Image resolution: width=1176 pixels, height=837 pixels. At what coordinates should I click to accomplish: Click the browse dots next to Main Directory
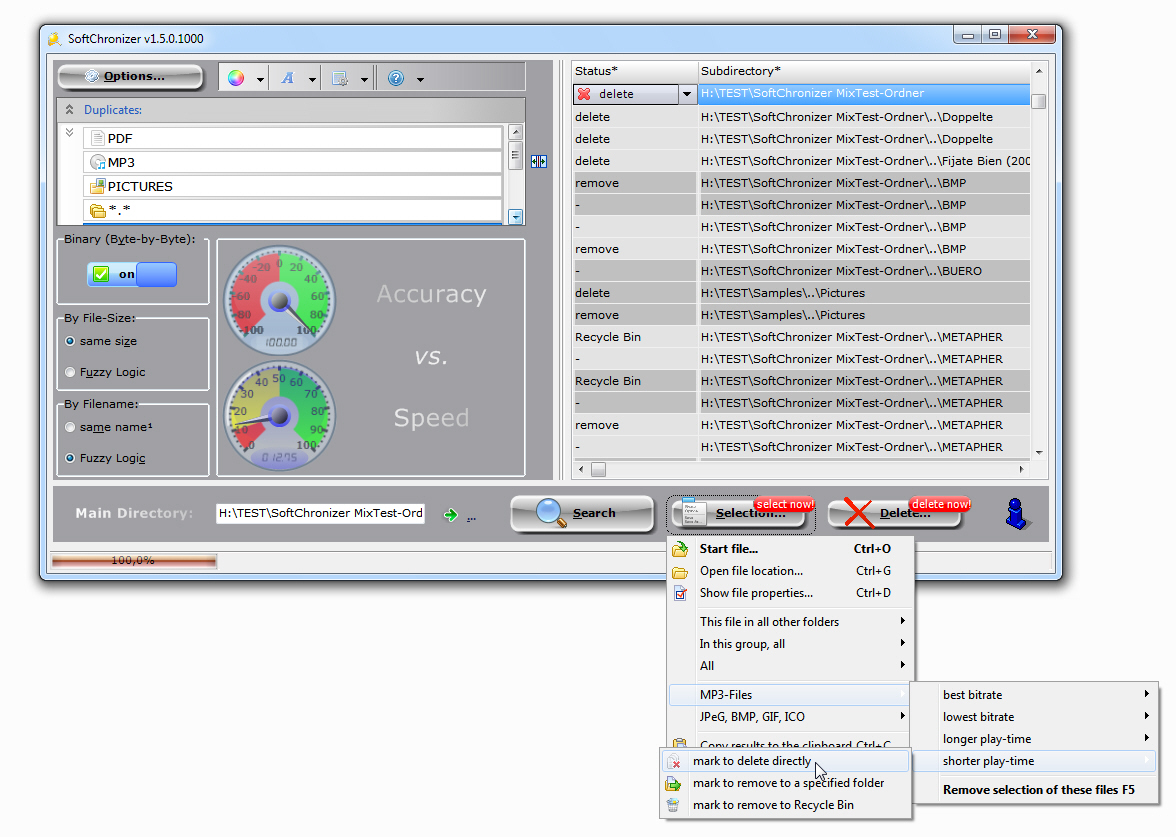coord(471,518)
